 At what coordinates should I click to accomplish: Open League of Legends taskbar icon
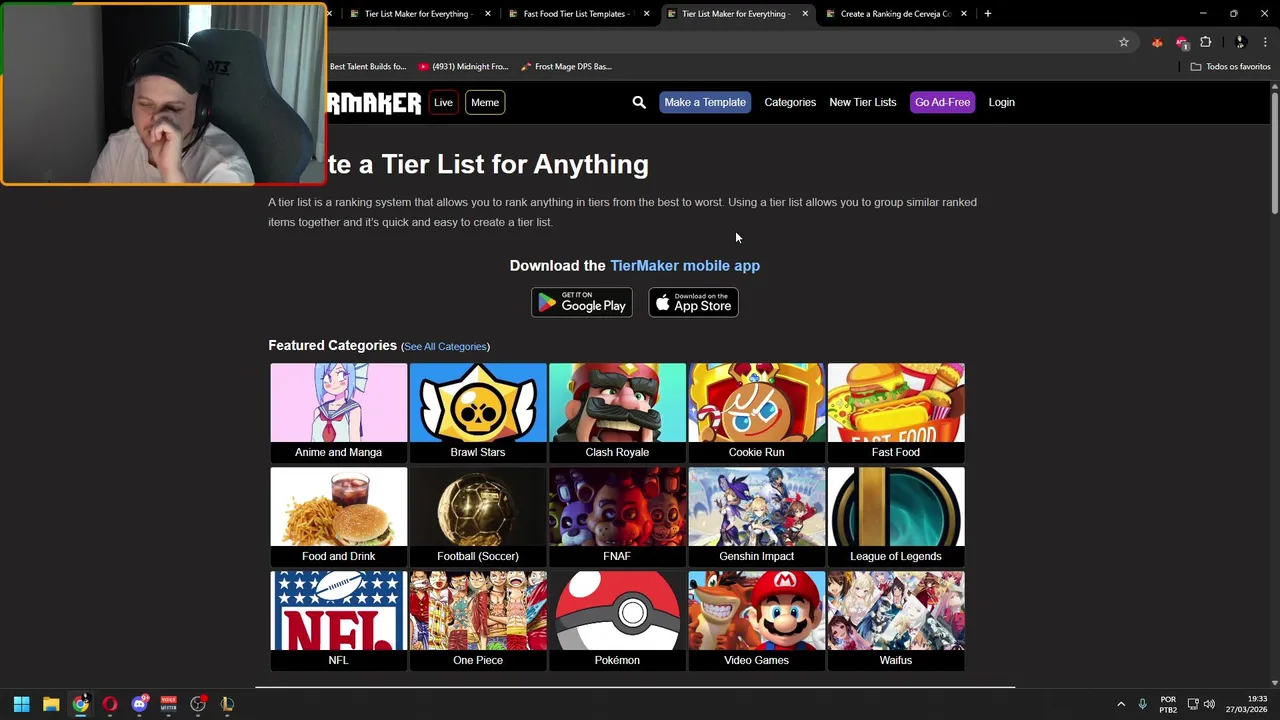(x=227, y=704)
